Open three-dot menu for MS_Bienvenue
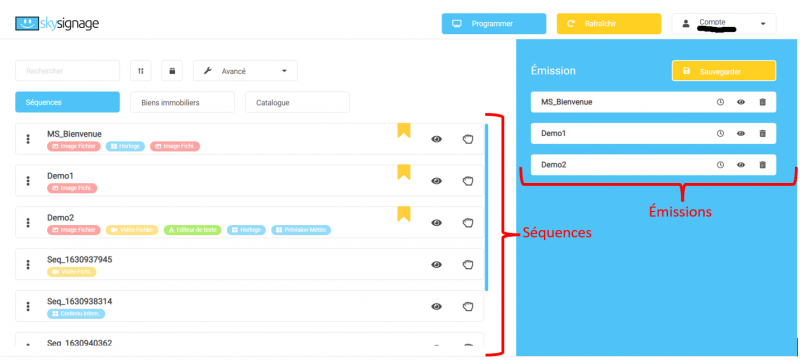Screen dimensions: 800x361 coord(28,139)
